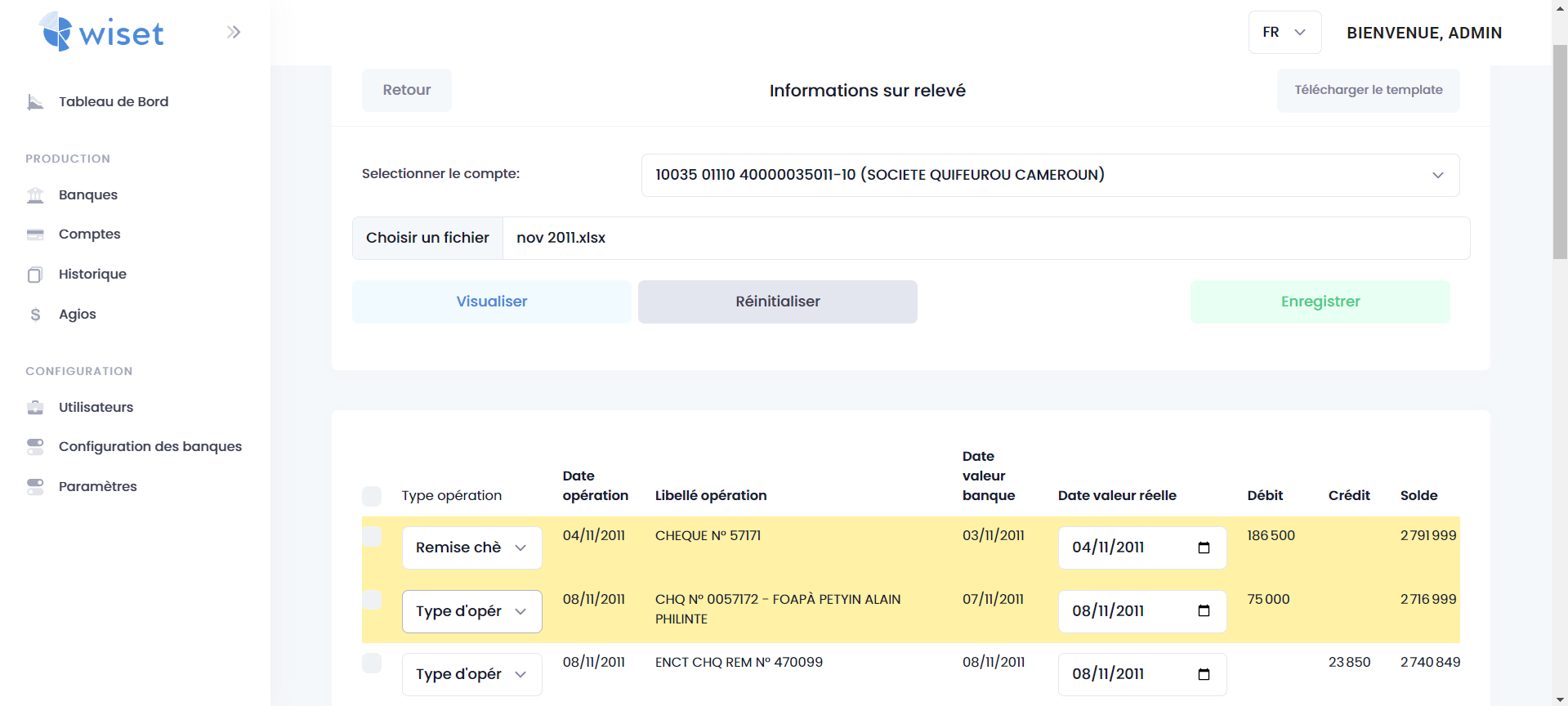Check the CHEQUE N° 57171 row checkbox
The image size is (1568, 706).
[372, 537]
